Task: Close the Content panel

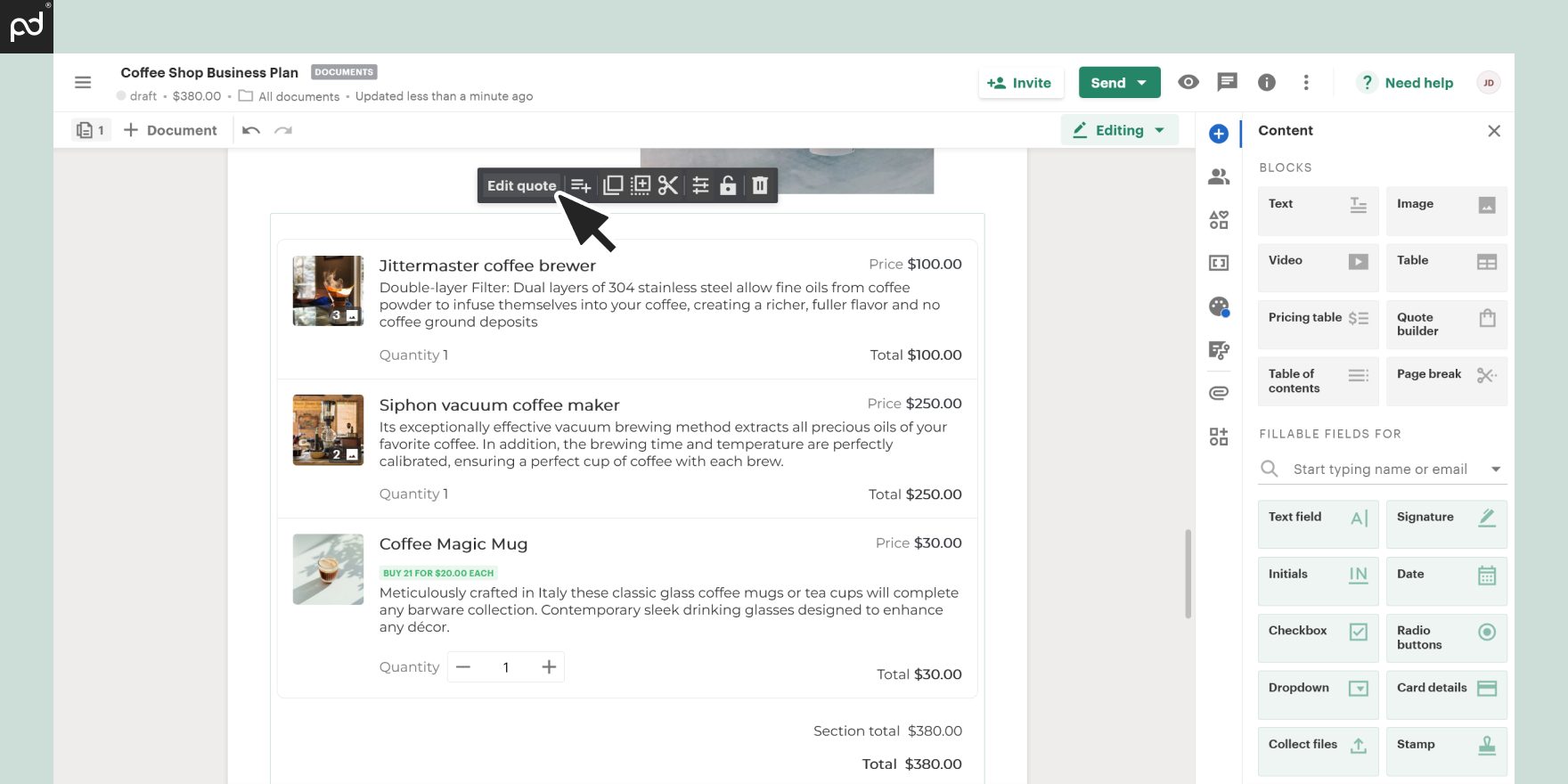Action: (x=1494, y=131)
